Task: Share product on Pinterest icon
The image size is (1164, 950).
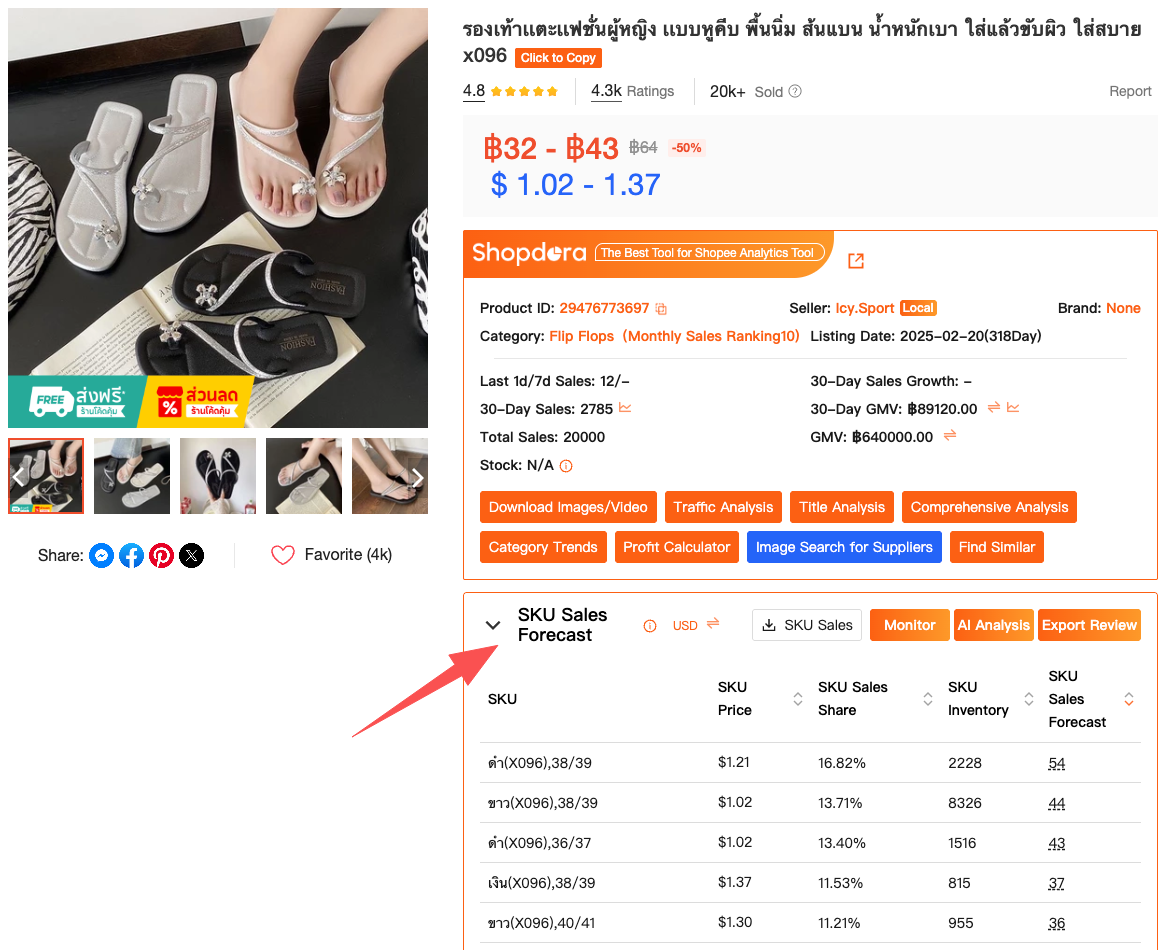Action: coord(161,555)
